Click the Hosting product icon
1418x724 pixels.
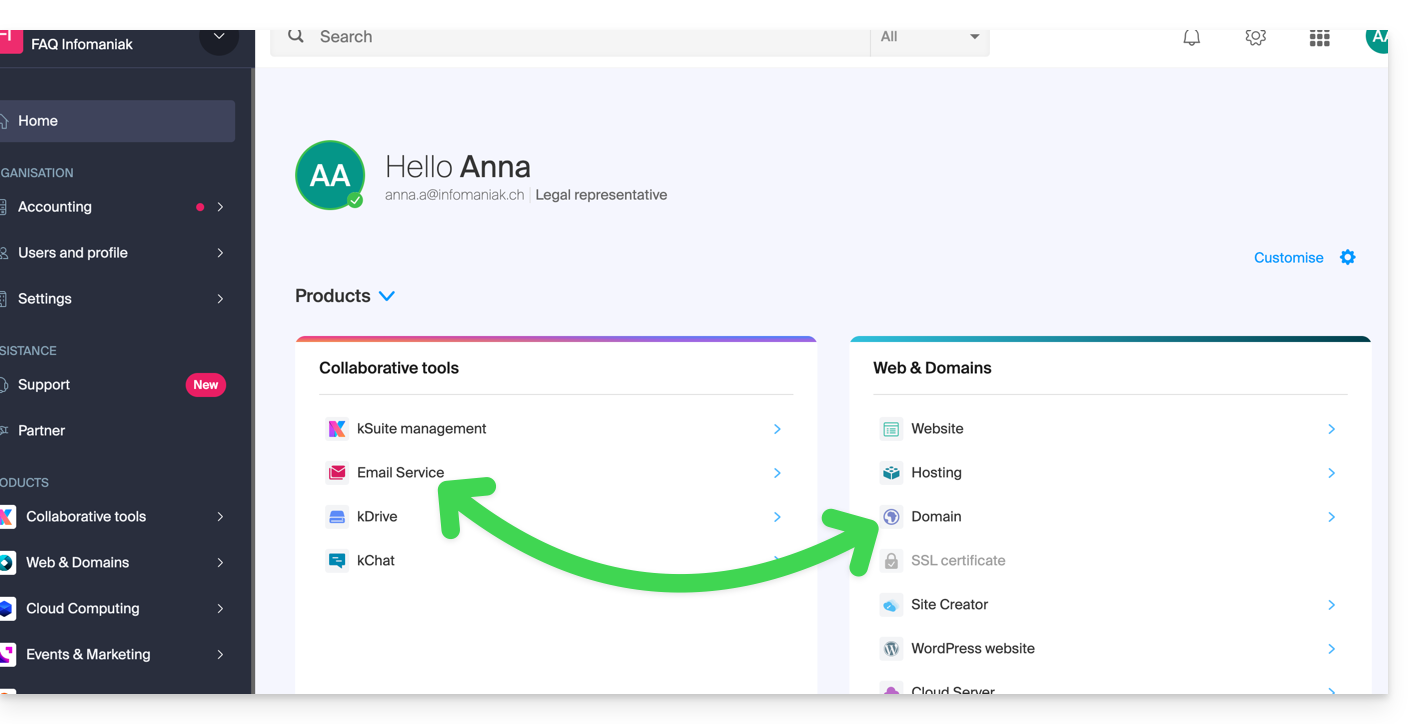(x=890, y=473)
